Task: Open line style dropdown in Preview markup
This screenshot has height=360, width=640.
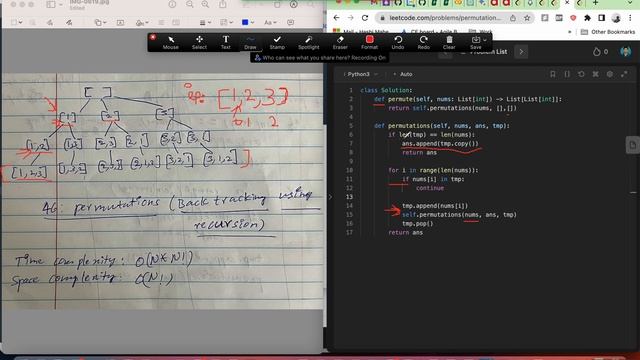Action: tap(205, 22)
